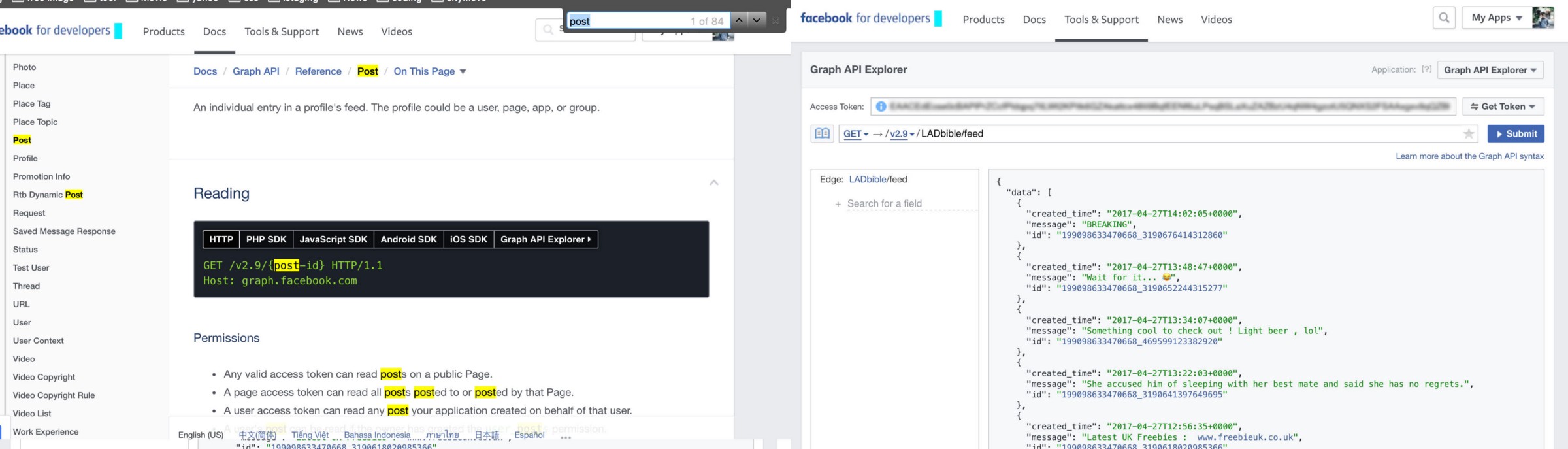Open the Application Graph API Explorer dropdown
Image resolution: width=1568 pixels, height=449 pixels.
pyautogui.click(x=1490, y=70)
